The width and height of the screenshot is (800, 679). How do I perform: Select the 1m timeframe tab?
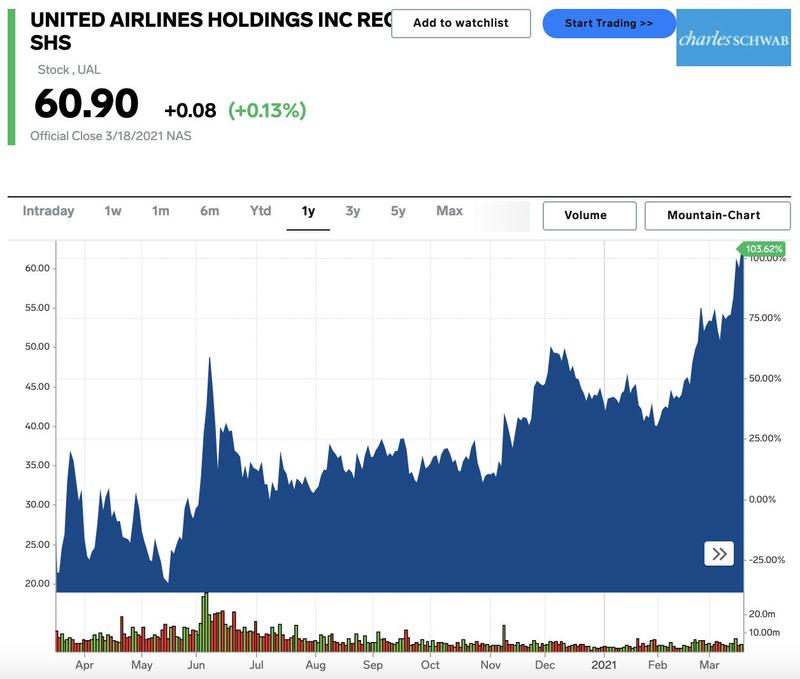[160, 211]
